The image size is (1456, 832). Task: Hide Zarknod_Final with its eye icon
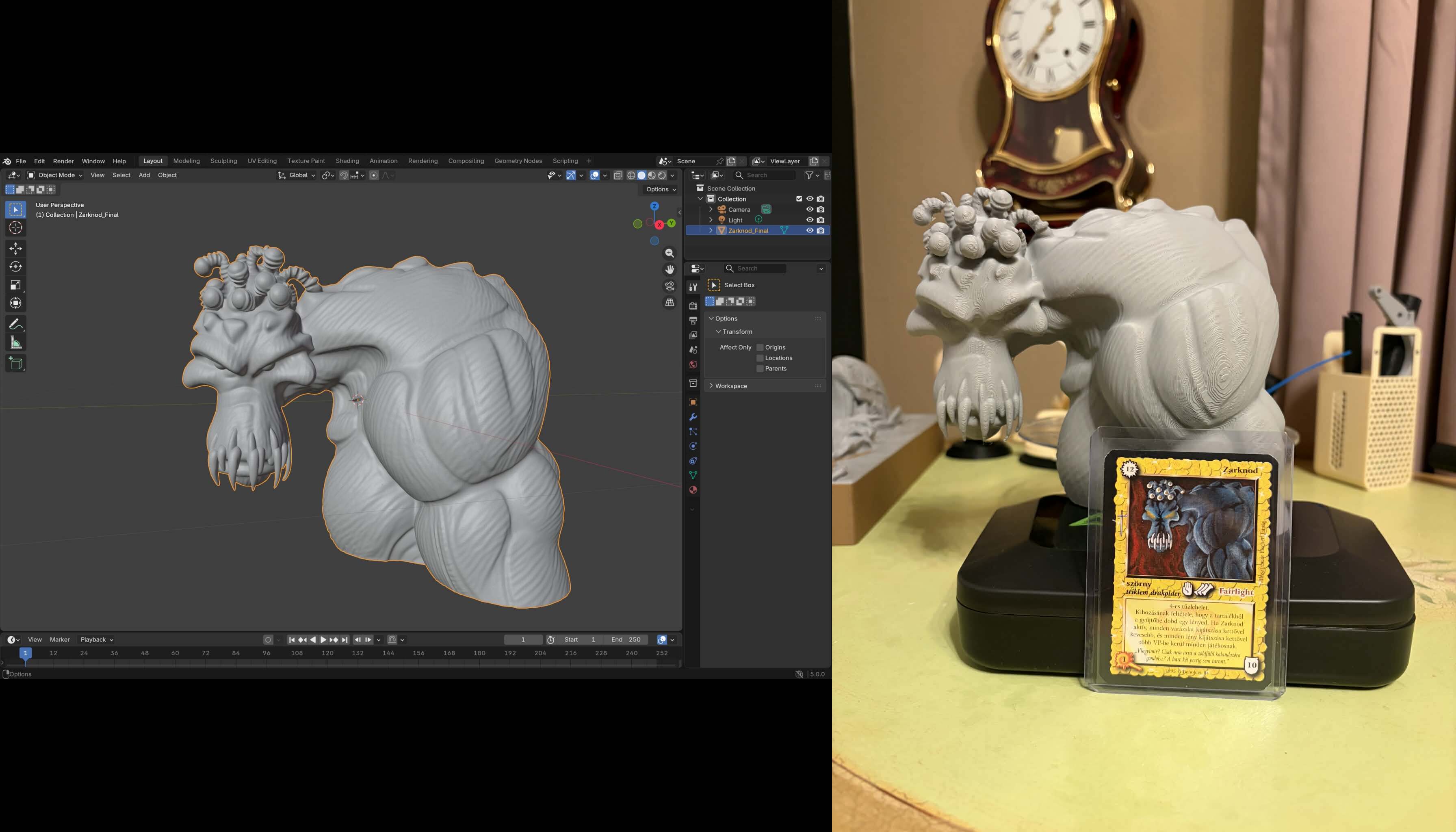810,230
